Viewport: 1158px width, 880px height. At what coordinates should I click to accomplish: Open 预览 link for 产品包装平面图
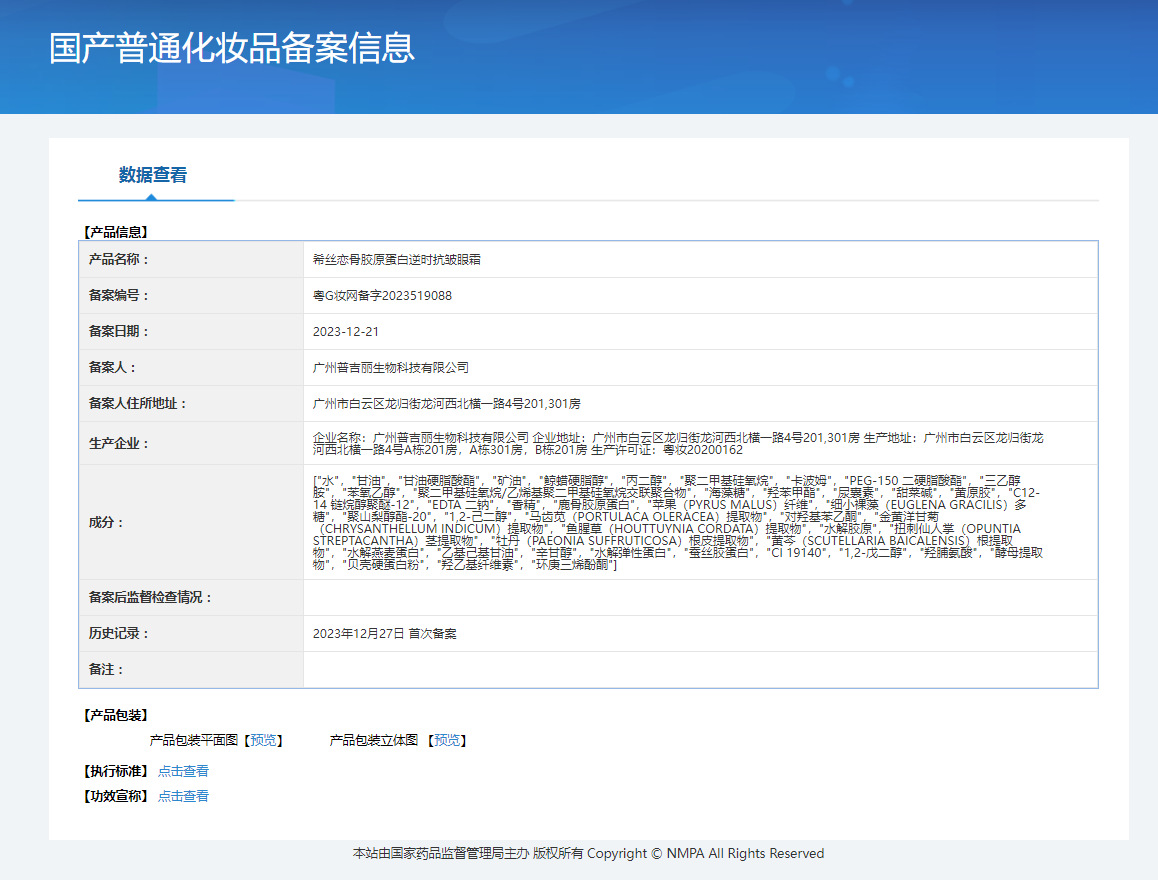point(264,740)
